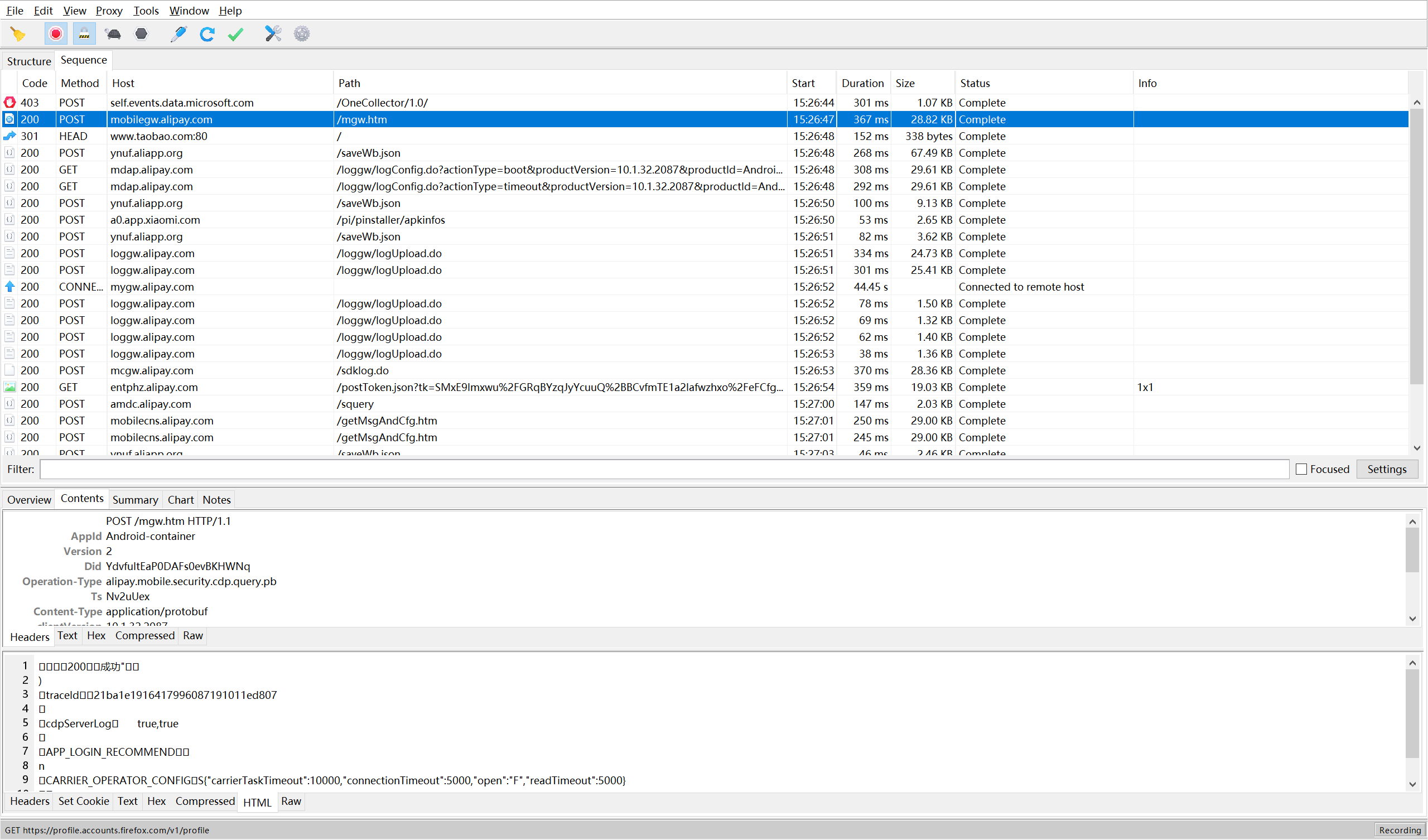This screenshot has width=1428, height=840.
Task: Toggle the red Recording button
Action: pyautogui.click(x=56, y=34)
